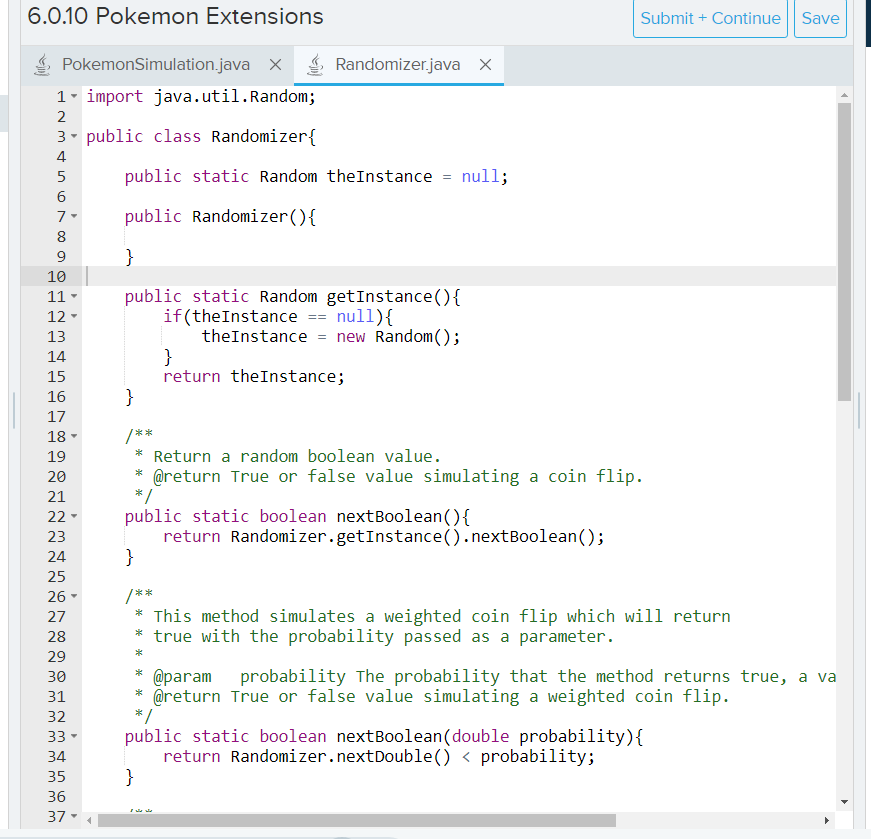Image resolution: width=871 pixels, height=839 pixels.
Task: Click the Java icon on PokemonSimulation.java tab
Action: (41, 63)
